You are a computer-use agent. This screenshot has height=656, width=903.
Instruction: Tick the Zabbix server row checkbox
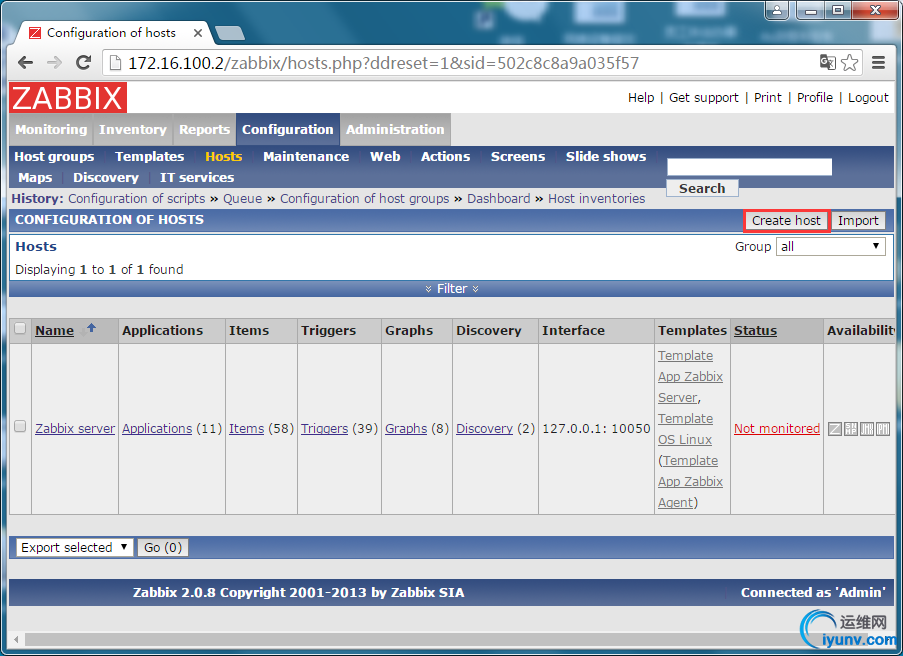click(x=20, y=426)
